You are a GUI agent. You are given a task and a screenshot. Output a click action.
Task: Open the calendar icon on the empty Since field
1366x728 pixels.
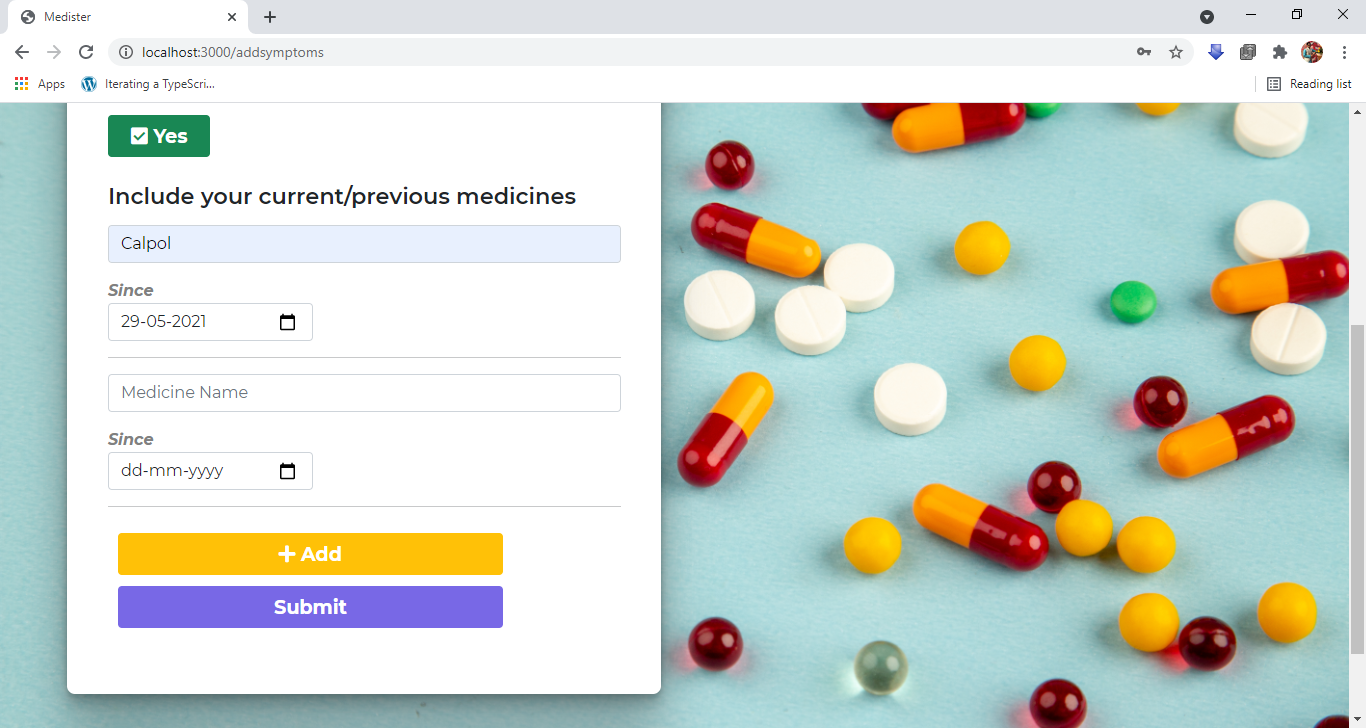(288, 470)
